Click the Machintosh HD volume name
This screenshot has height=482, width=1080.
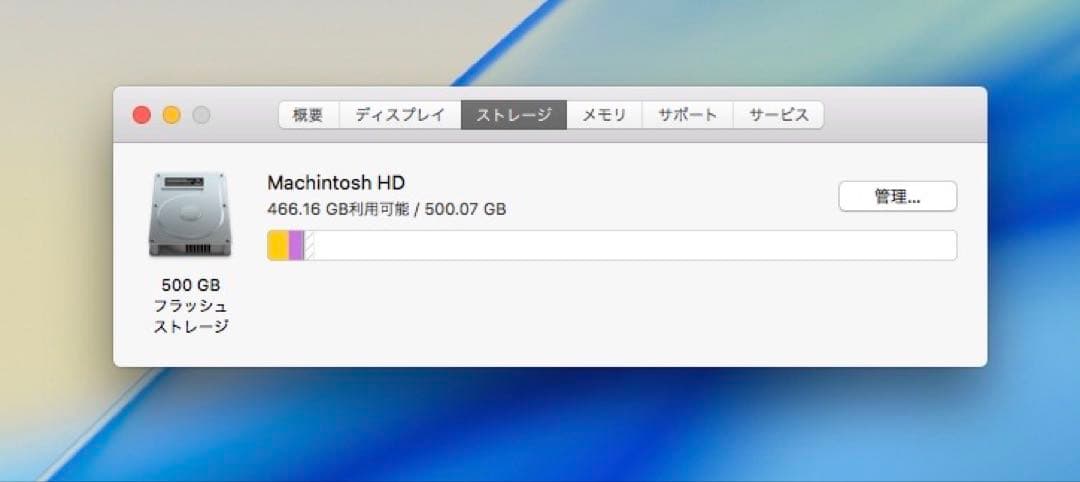[x=336, y=182]
